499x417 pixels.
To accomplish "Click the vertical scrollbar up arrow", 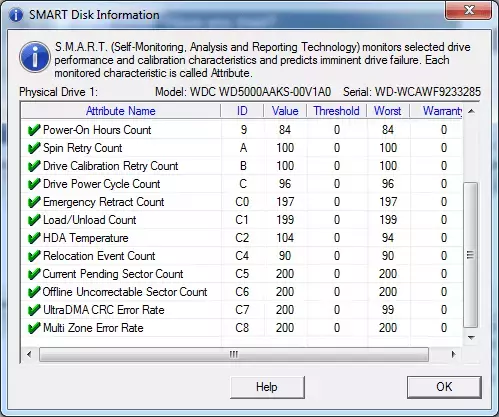I will pyautogui.click(x=471, y=111).
